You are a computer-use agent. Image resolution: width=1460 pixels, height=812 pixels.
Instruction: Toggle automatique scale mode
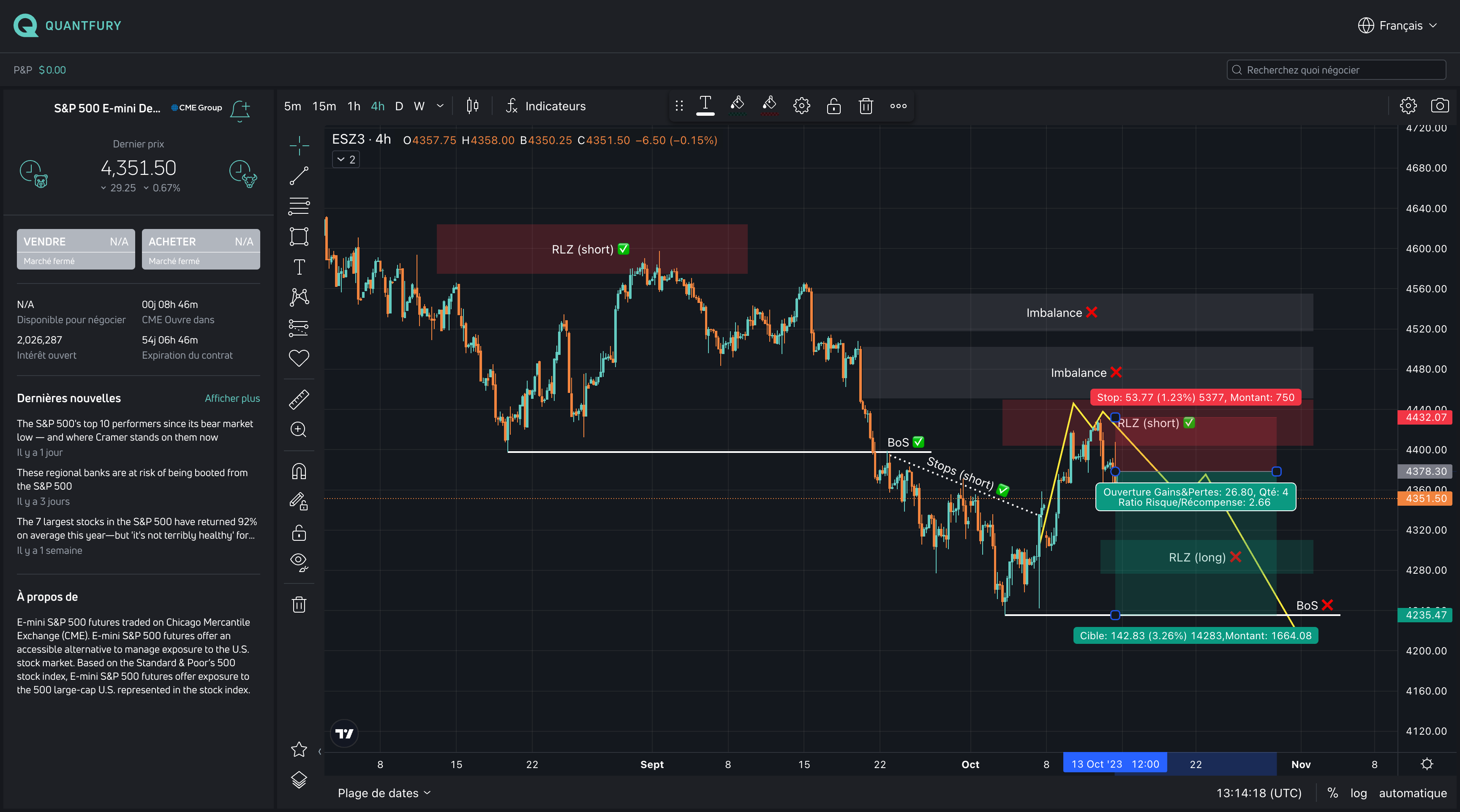1412,793
